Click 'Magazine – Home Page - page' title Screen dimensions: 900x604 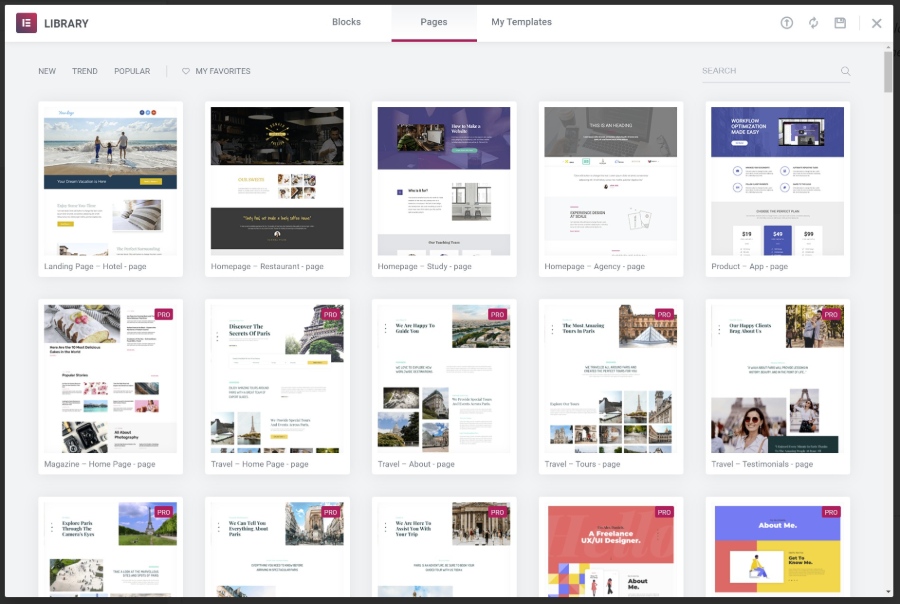(x=100, y=464)
